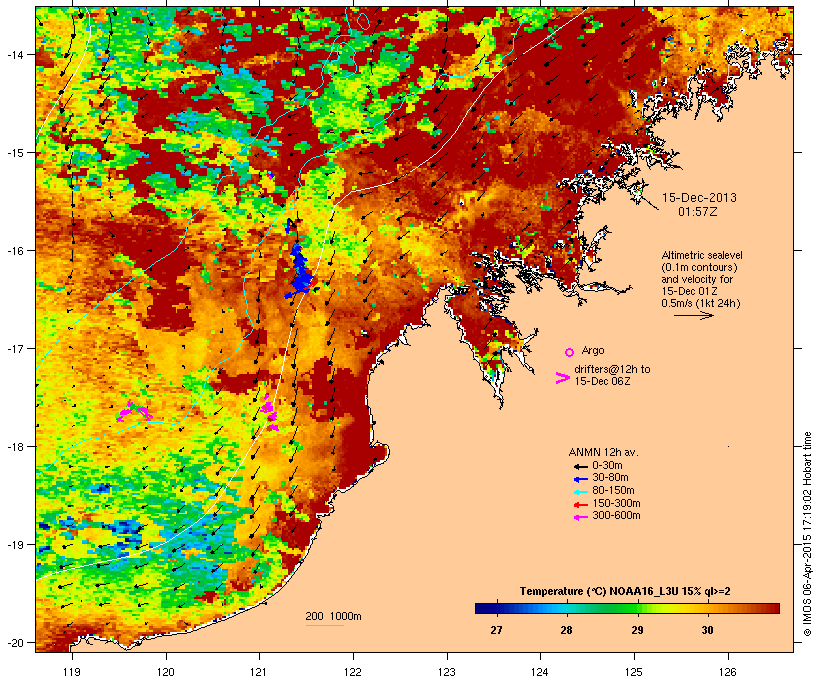
Task: Click the magenta drifters legend arrowhead
Action: tap(562, 378)
